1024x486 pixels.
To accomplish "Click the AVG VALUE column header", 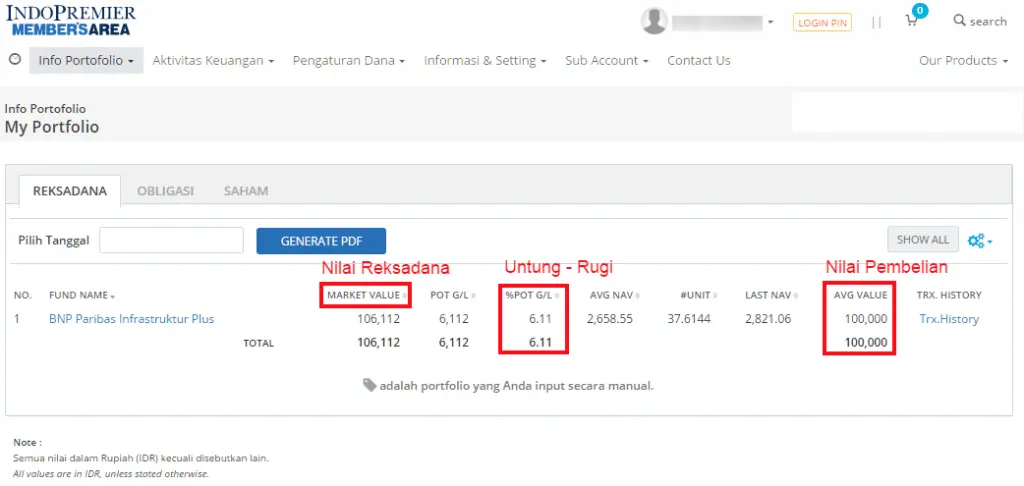I will (860, 295).
